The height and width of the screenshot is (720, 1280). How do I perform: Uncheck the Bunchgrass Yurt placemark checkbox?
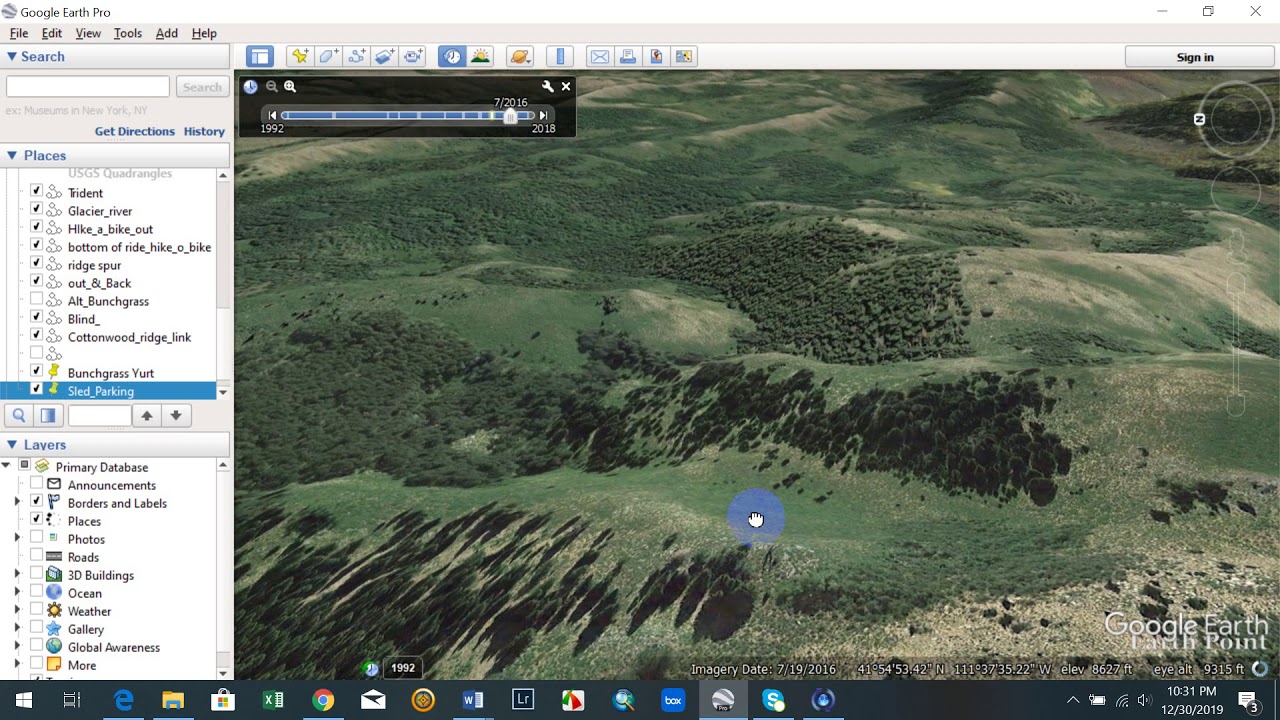pos(37,371)
